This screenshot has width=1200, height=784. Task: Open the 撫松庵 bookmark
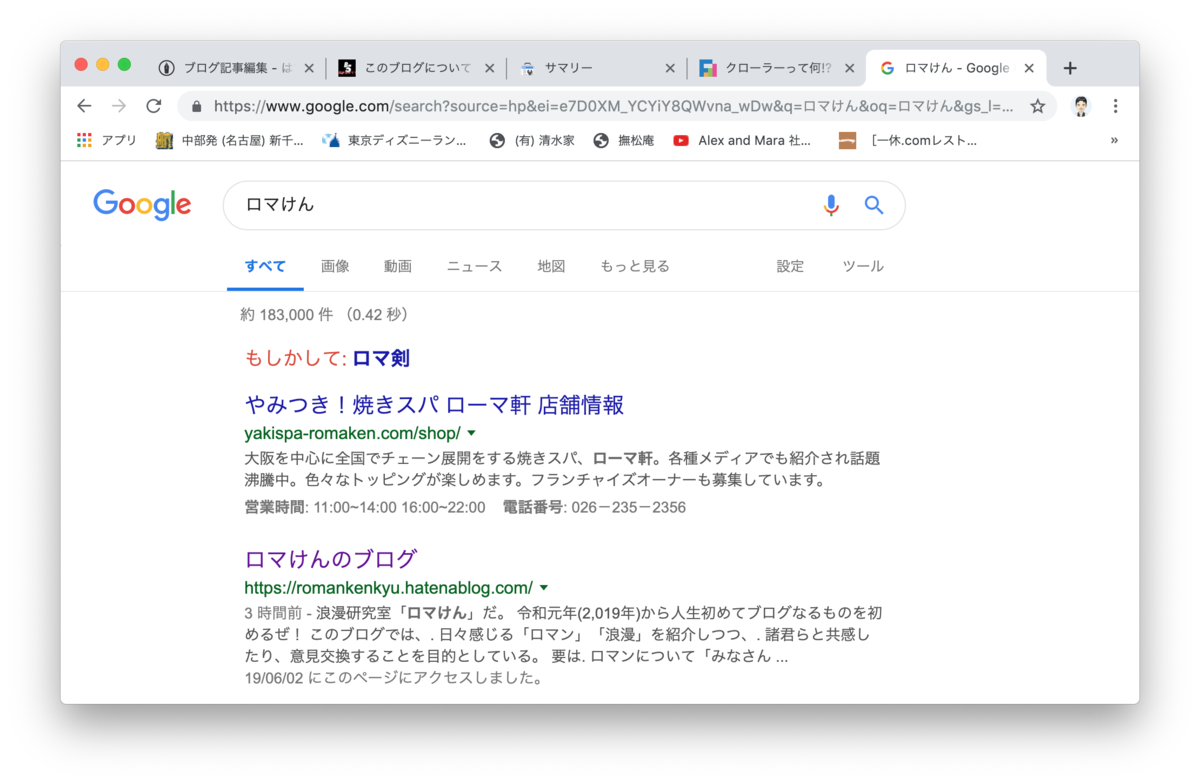624,140
